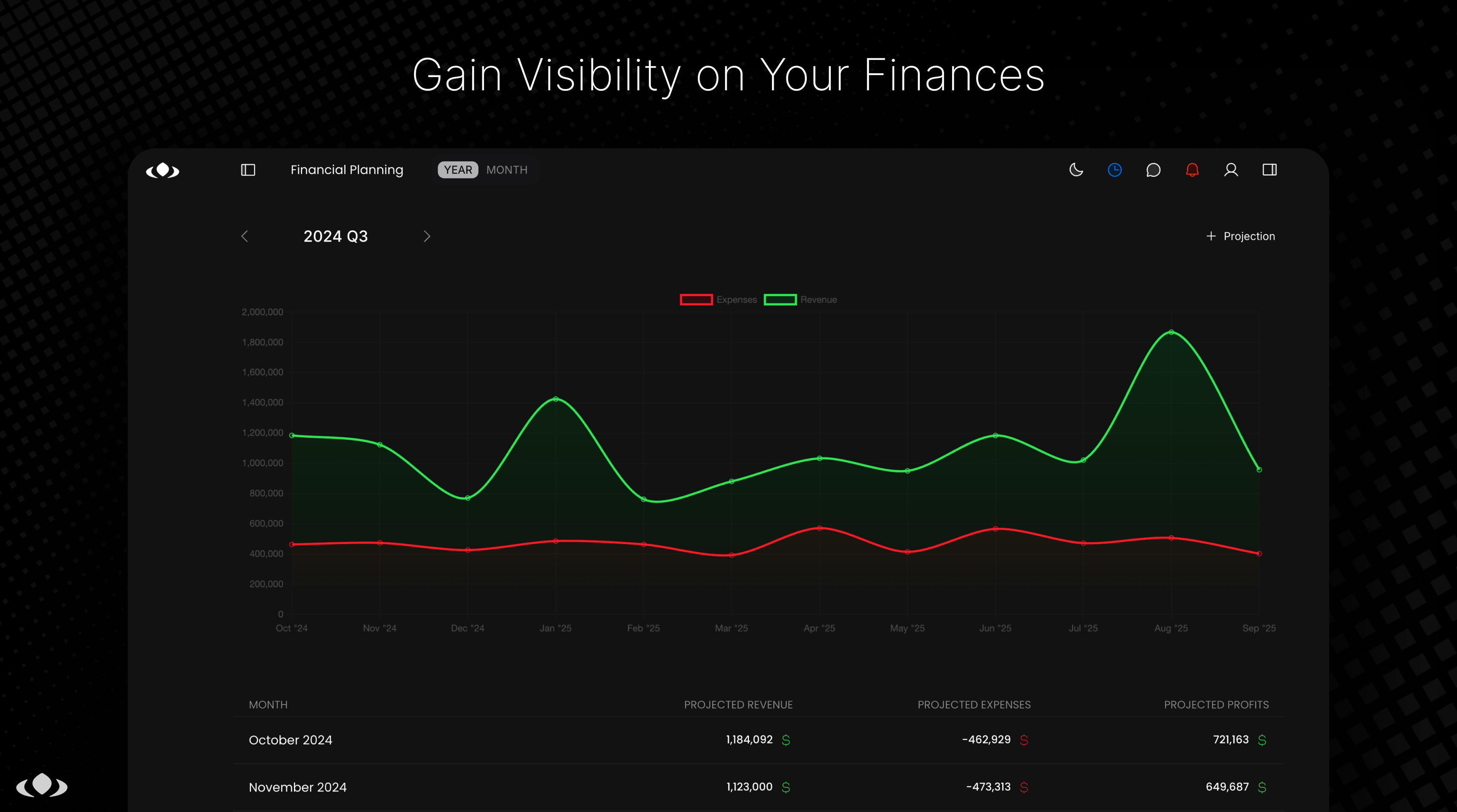Click the 2024 Q3 period label

(335, 236)
